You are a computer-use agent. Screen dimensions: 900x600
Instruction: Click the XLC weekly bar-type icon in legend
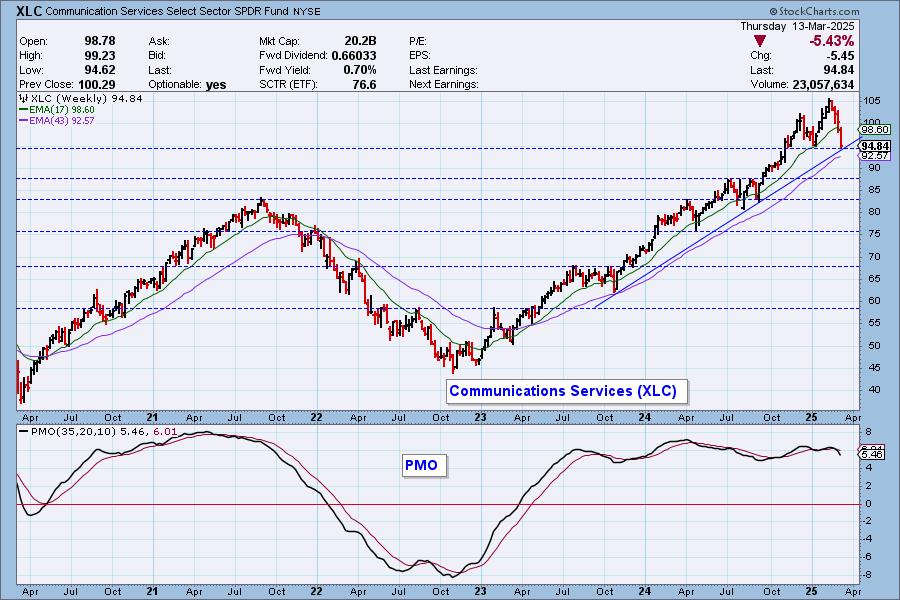tap(24, 99)
